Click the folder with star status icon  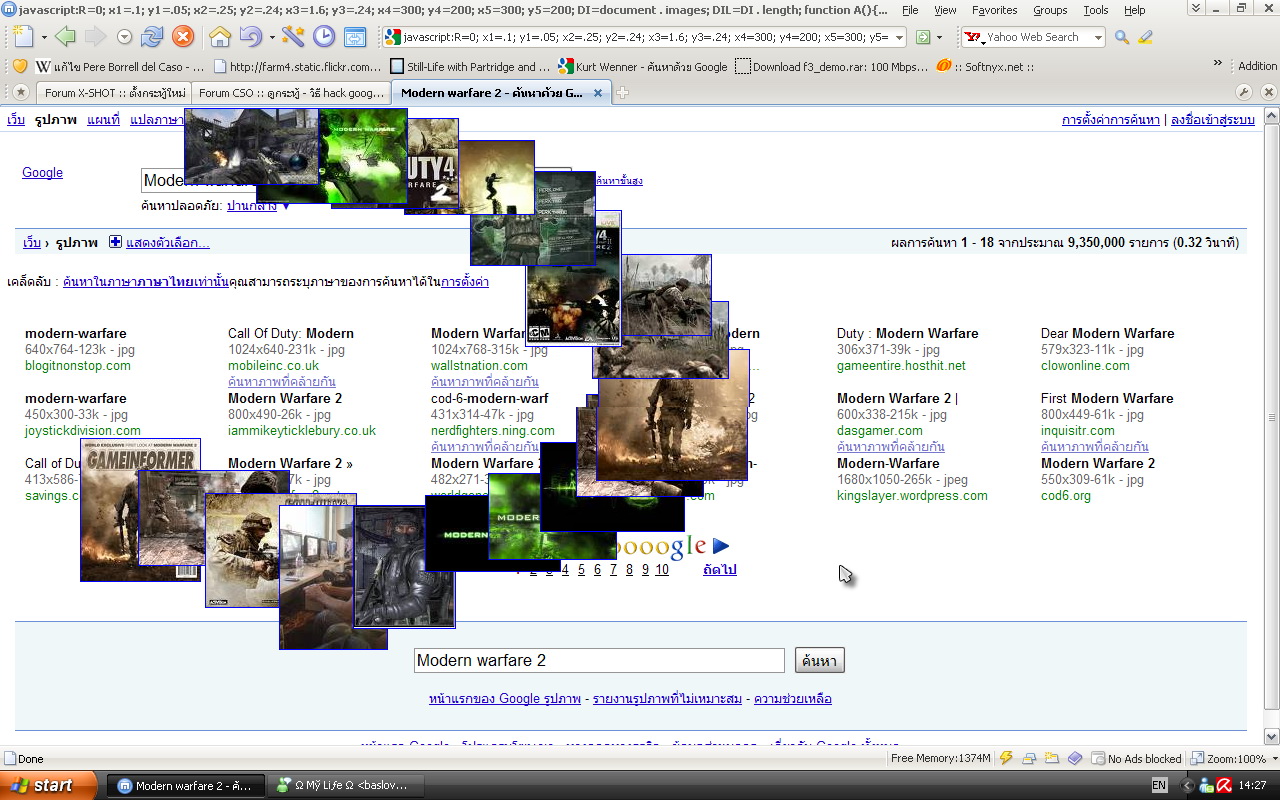(x=1052, y=758)
